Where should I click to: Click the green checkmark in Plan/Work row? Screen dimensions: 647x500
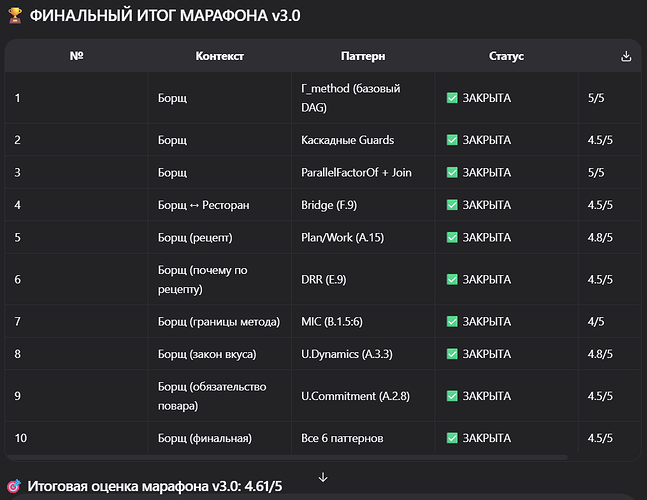point(452,238)
